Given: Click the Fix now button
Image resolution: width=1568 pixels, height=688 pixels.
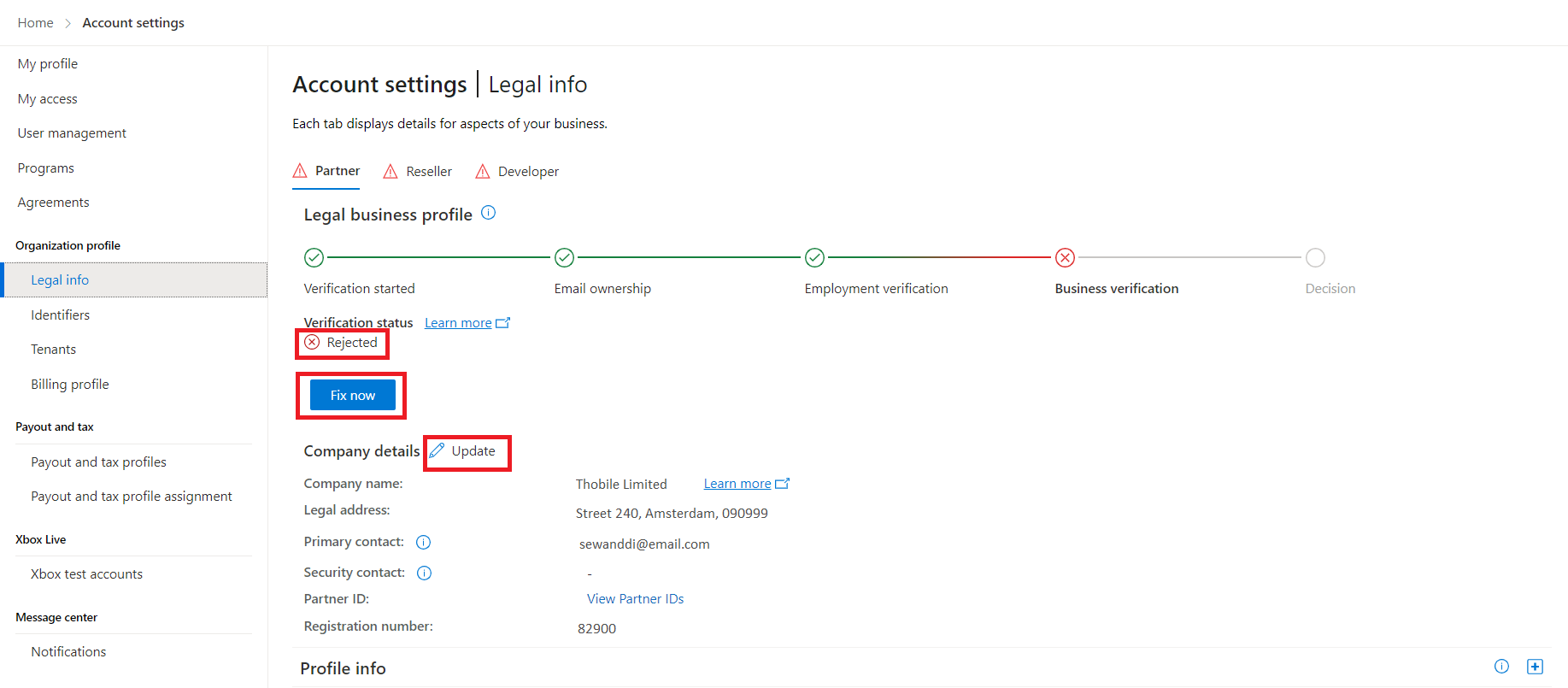Looking at the screenshot, I should (x=352, y=395).
